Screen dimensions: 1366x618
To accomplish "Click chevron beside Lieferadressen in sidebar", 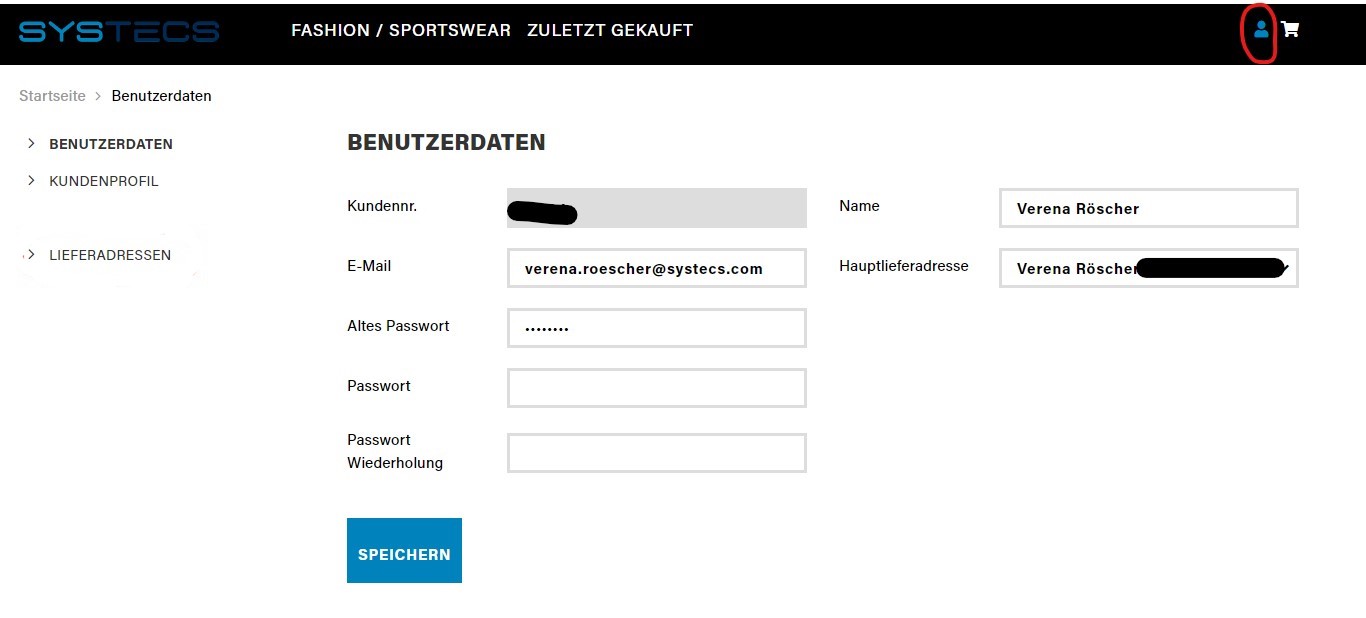I will click(x=31, y=255).
